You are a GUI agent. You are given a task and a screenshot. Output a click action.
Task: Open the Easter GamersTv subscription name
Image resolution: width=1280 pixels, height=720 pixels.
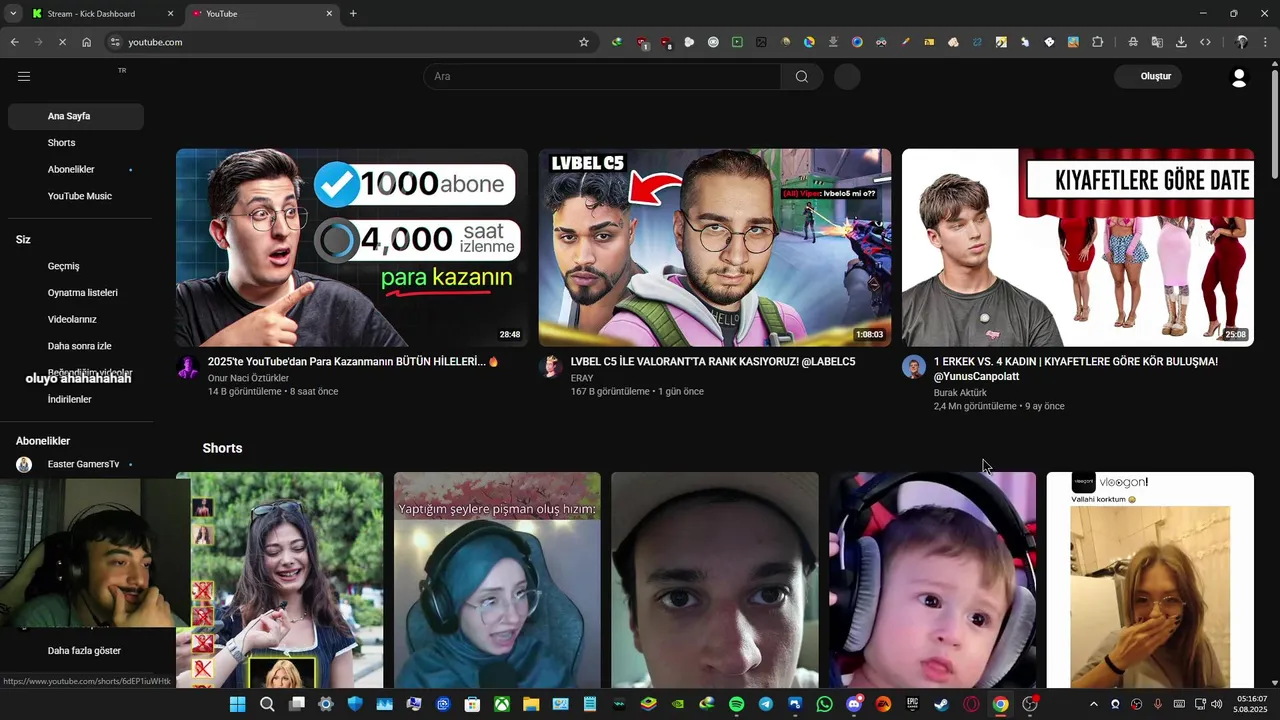coord(83,464)
